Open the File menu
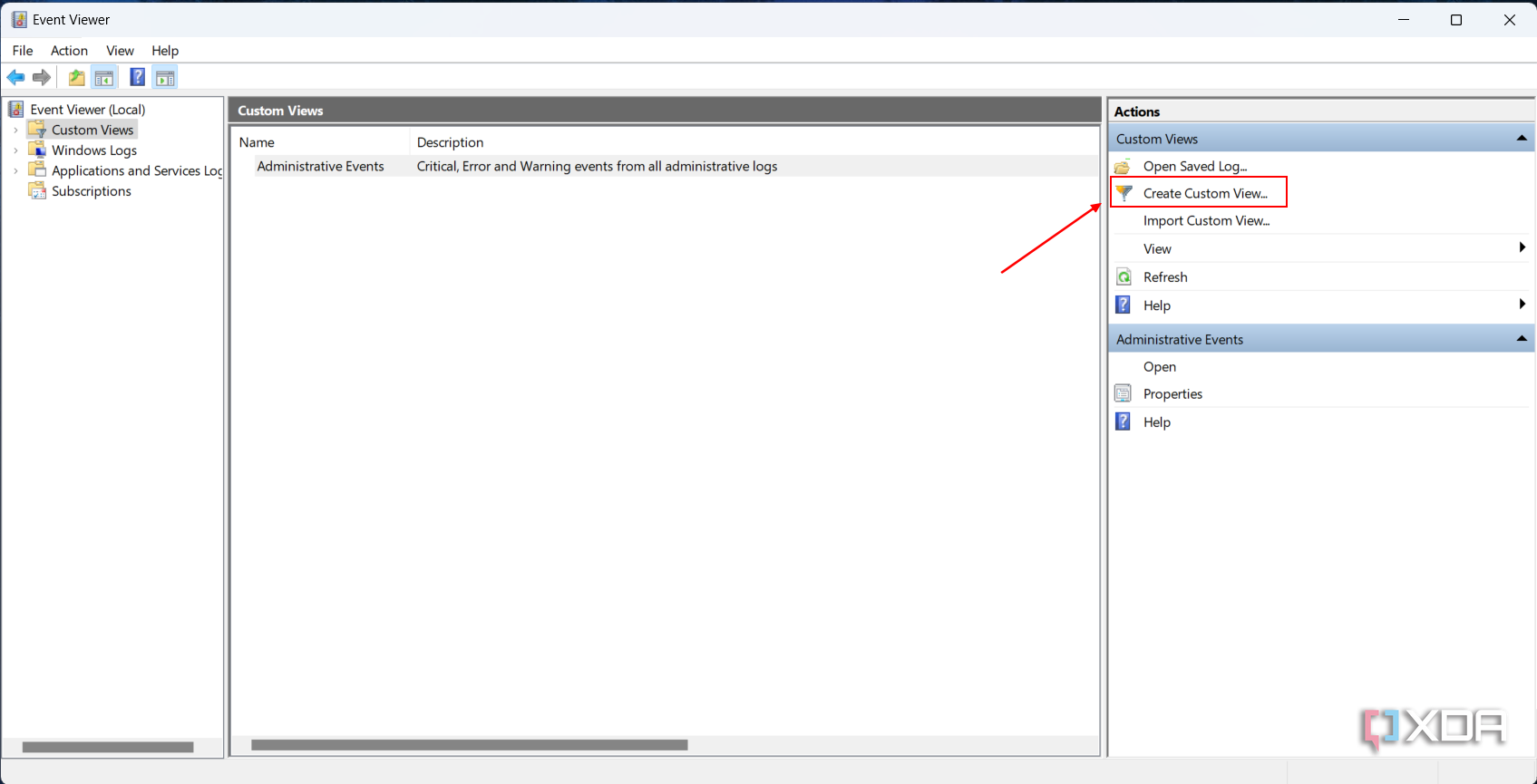Image resolution: width=1537 pixels, height=784 pixels. 23,51
